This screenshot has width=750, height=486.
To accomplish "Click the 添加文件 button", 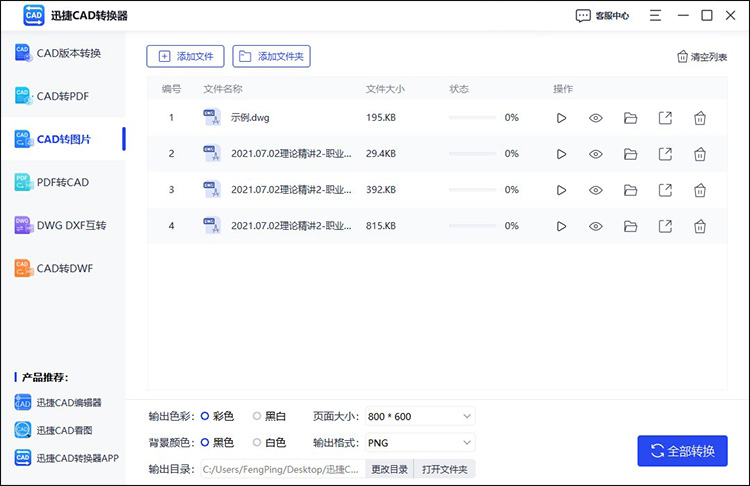I will (185, 56).
